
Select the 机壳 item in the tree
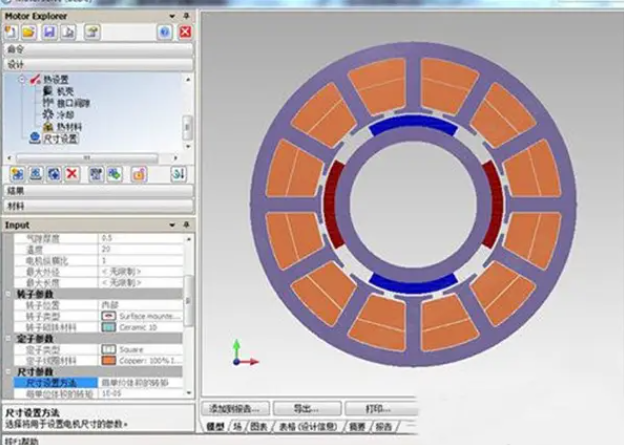coord(64,91)
